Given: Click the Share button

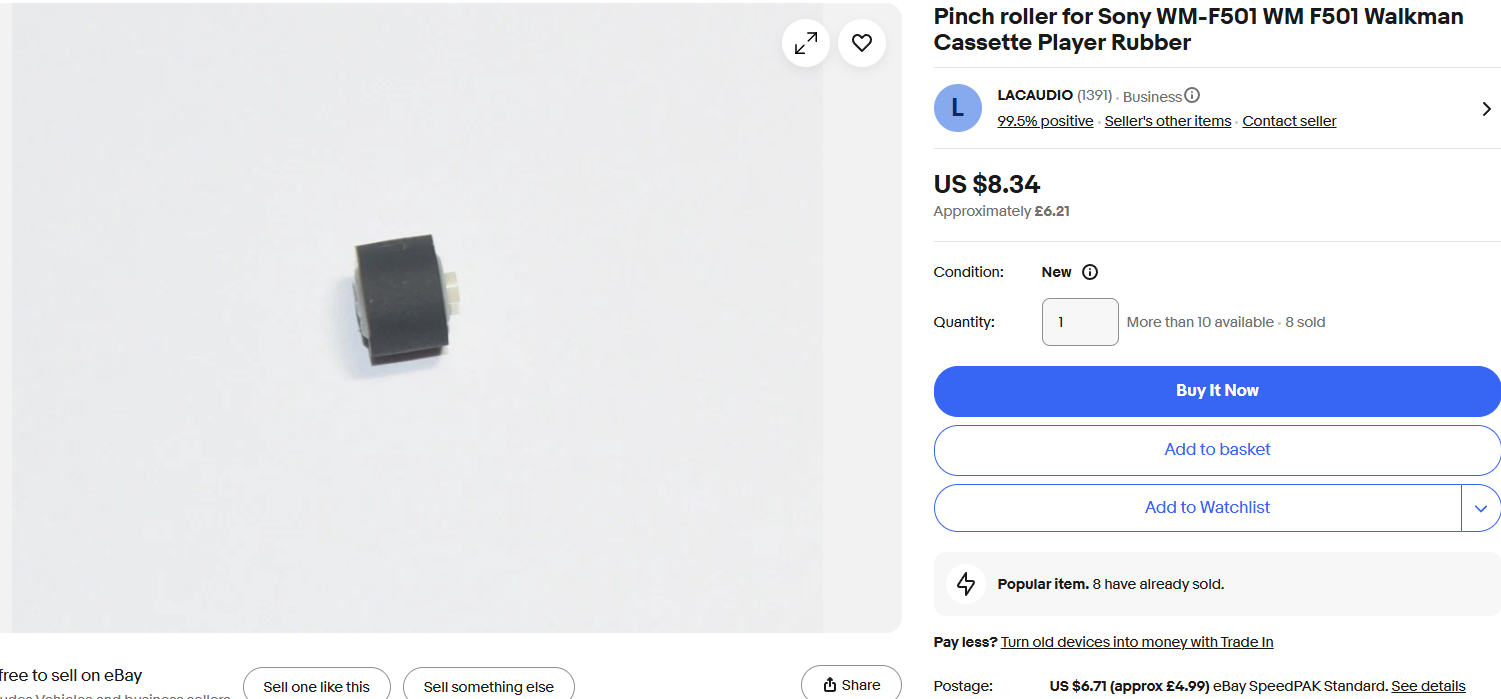Looking at the screenshot, I should 851,685.
